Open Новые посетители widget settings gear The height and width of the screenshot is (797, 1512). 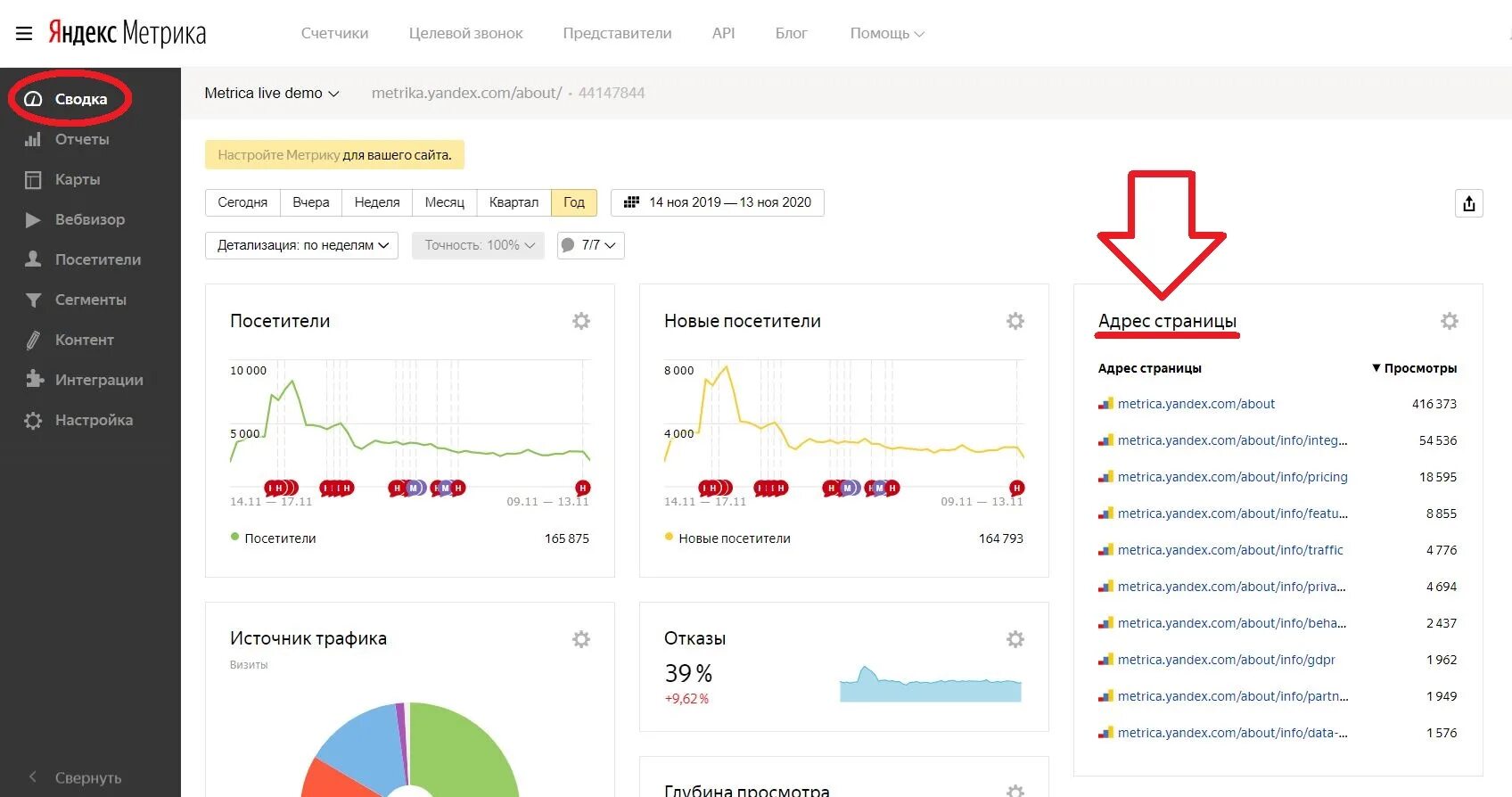pos(1015,321)
